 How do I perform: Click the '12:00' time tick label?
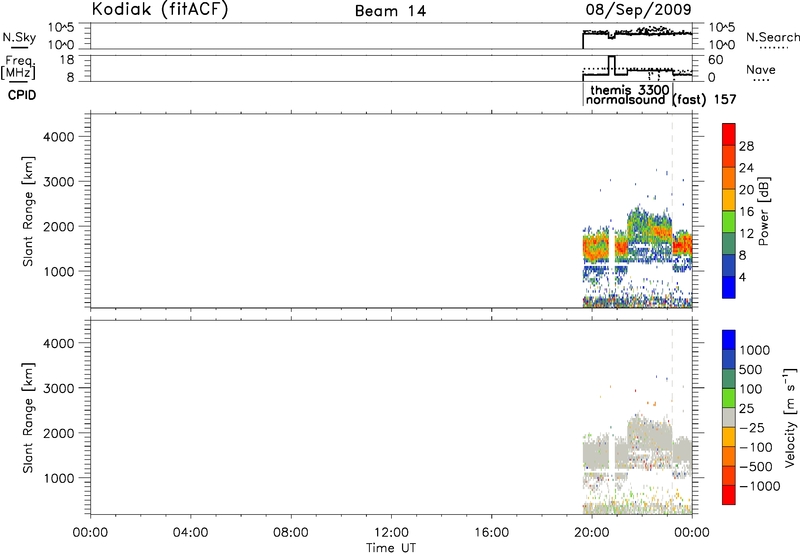point(391,533)
